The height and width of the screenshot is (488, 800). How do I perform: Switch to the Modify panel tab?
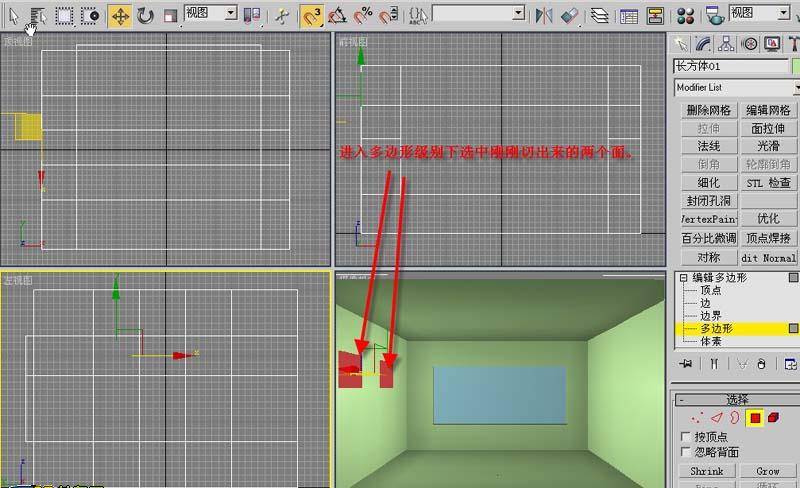pos(704,44)
